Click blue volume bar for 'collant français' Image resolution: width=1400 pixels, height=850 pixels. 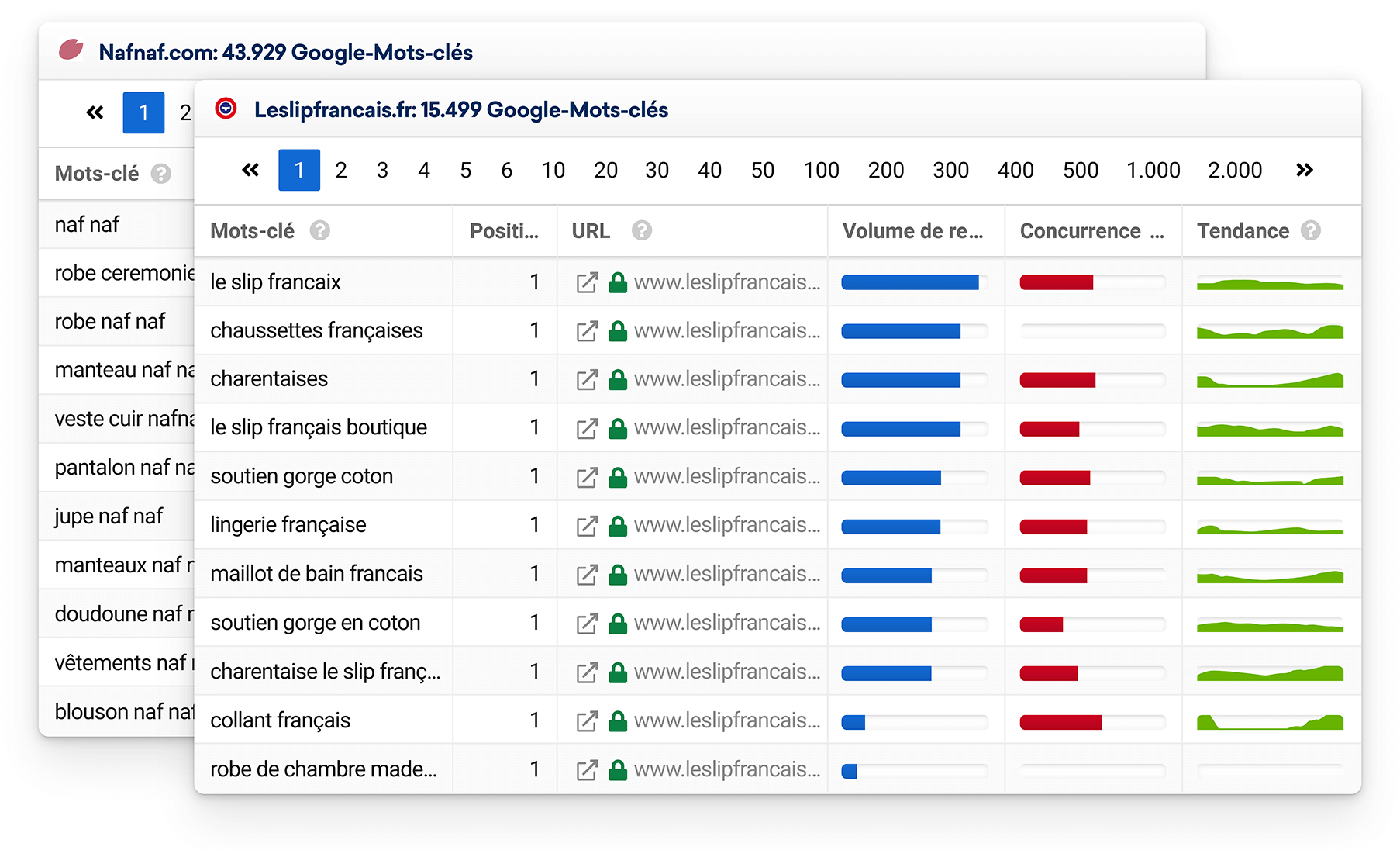click(853, 722)
